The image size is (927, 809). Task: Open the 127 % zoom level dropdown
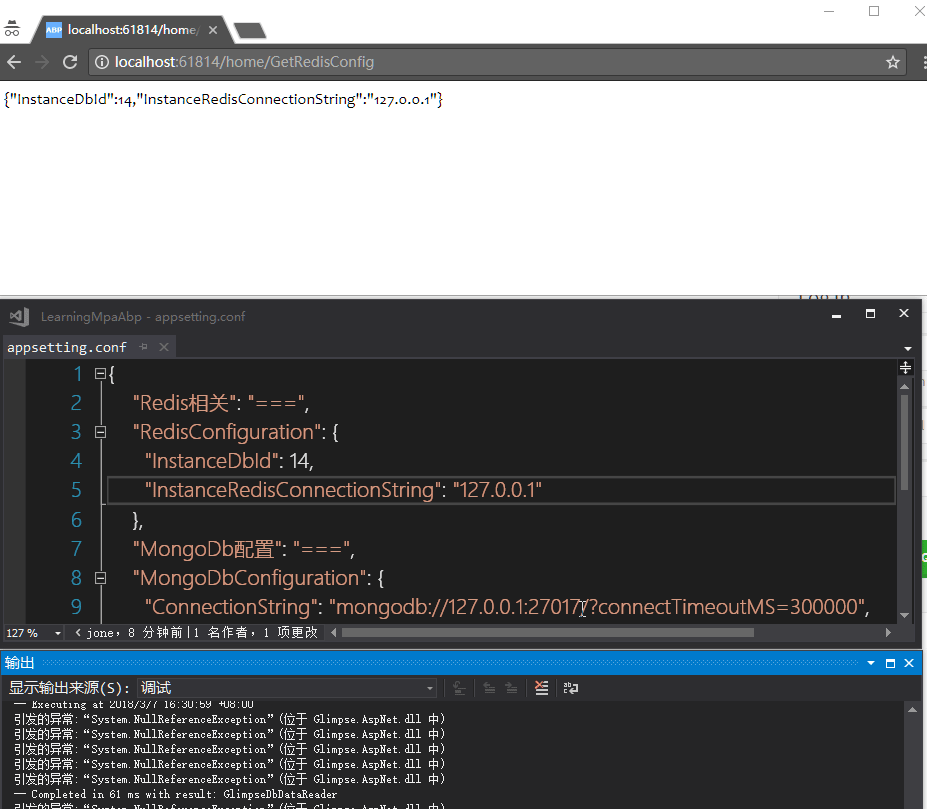pyautogui.click(x=57, y=633)
